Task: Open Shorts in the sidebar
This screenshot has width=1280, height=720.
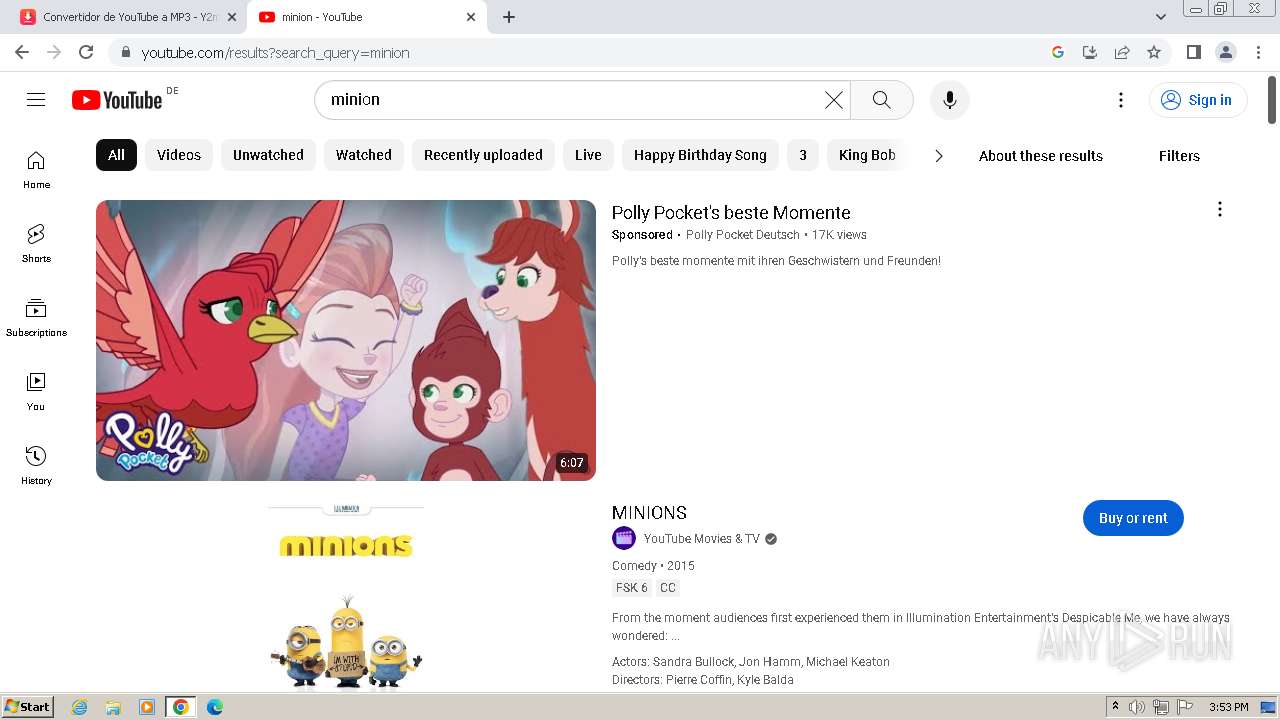Action: pos(36,243)
